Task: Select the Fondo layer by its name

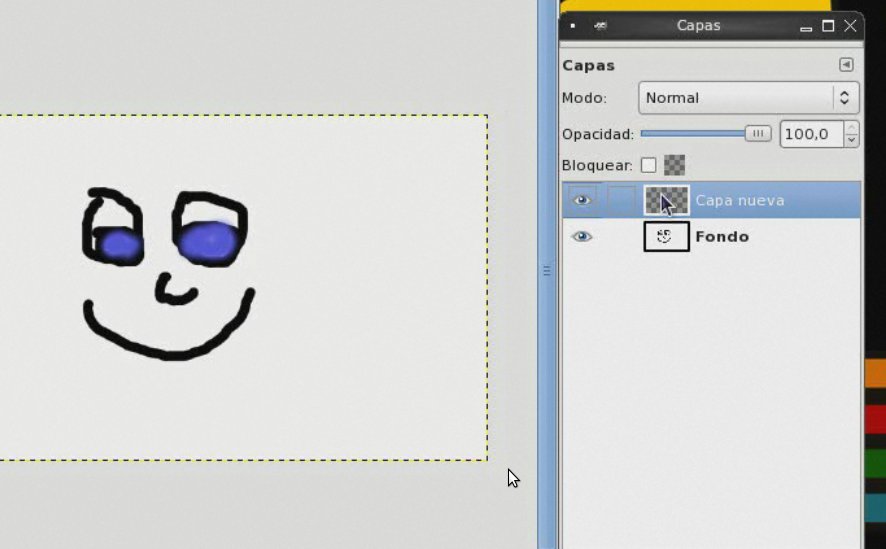Action: pos(722,237)
